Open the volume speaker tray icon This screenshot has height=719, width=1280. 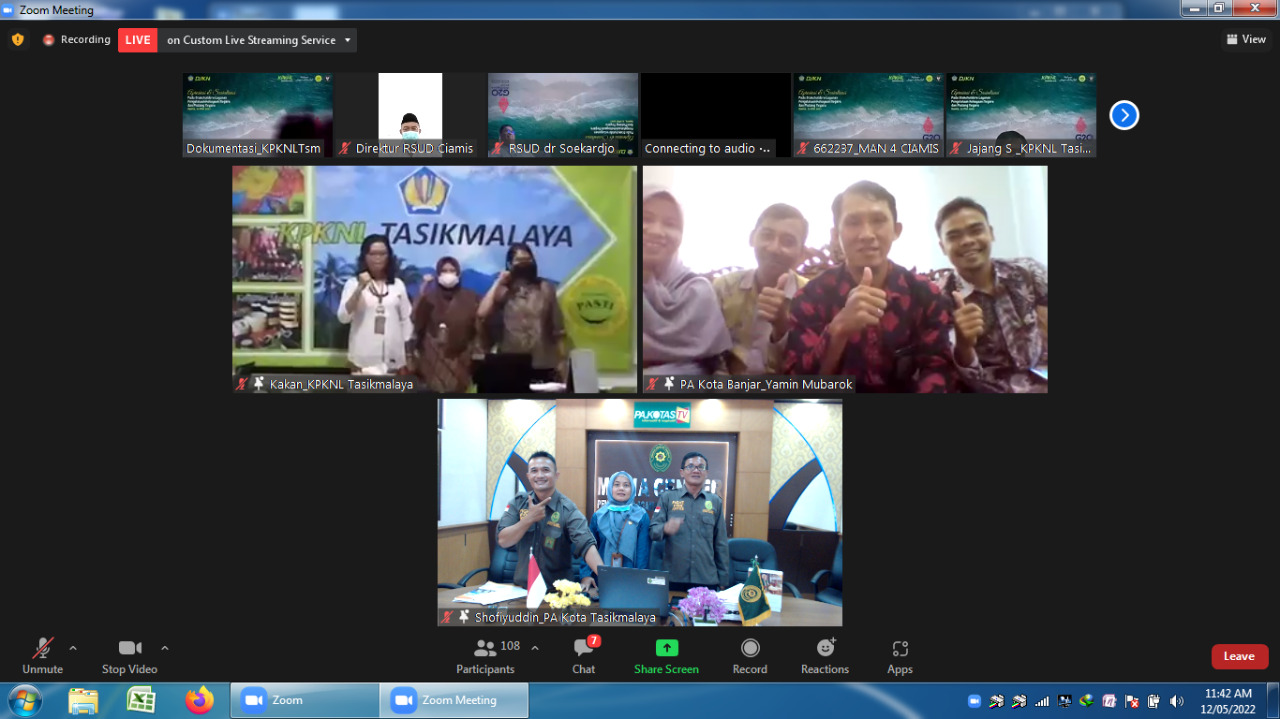pos(1177,701)
